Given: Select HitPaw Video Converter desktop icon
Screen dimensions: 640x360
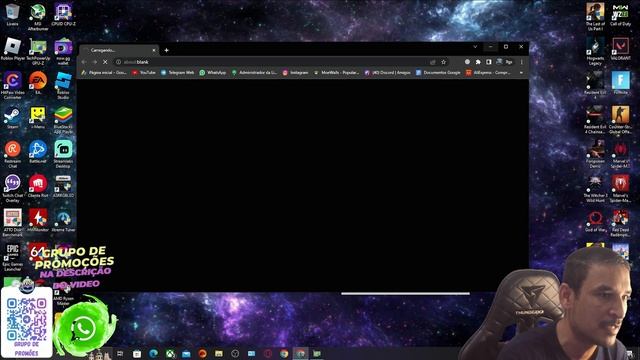Looking at the screenshot, I should [x=13, y=86].
